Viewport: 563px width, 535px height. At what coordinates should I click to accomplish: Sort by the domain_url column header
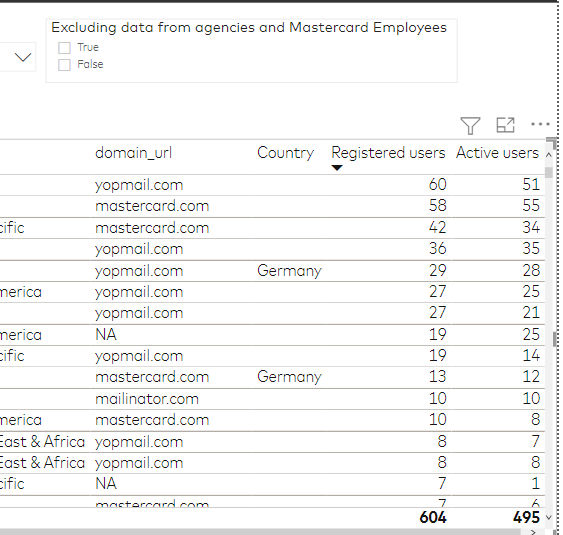tap(134, 153)
